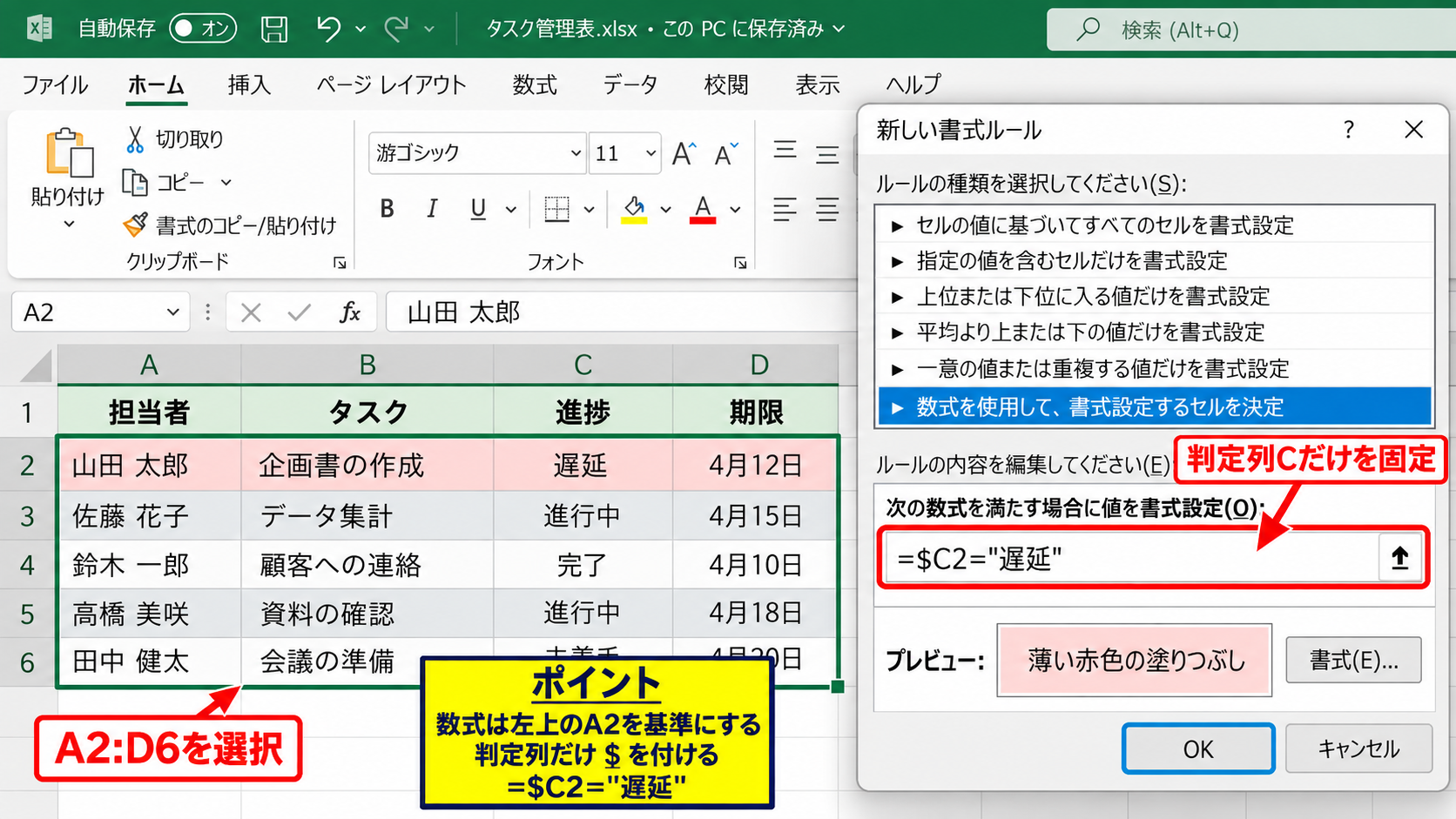1456x819 pixels.
Task: Open the ファイル tab
Action: coord(54,84)
